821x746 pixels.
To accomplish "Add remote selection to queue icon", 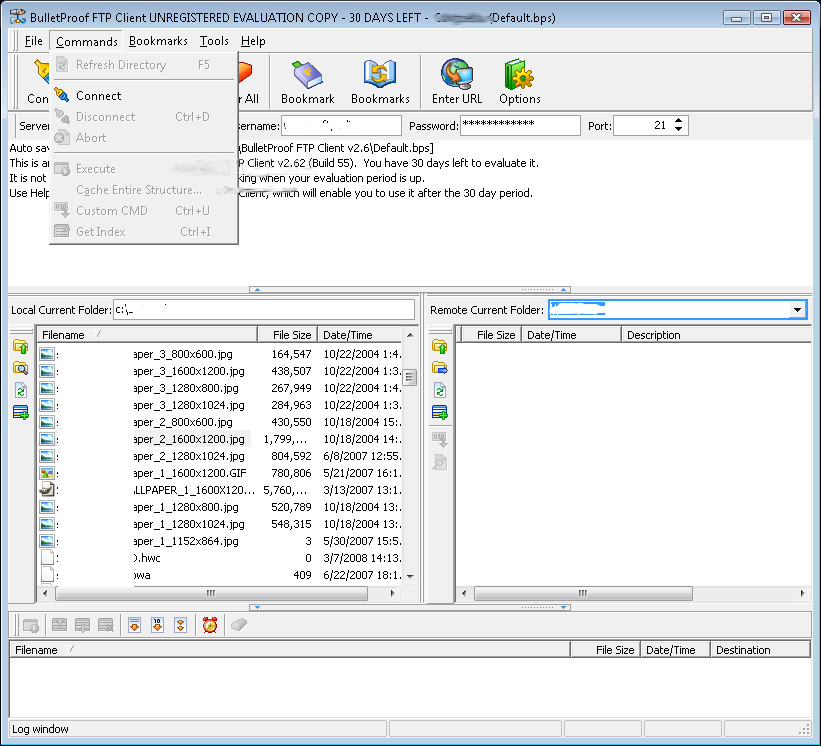I will tap(440, 413).
